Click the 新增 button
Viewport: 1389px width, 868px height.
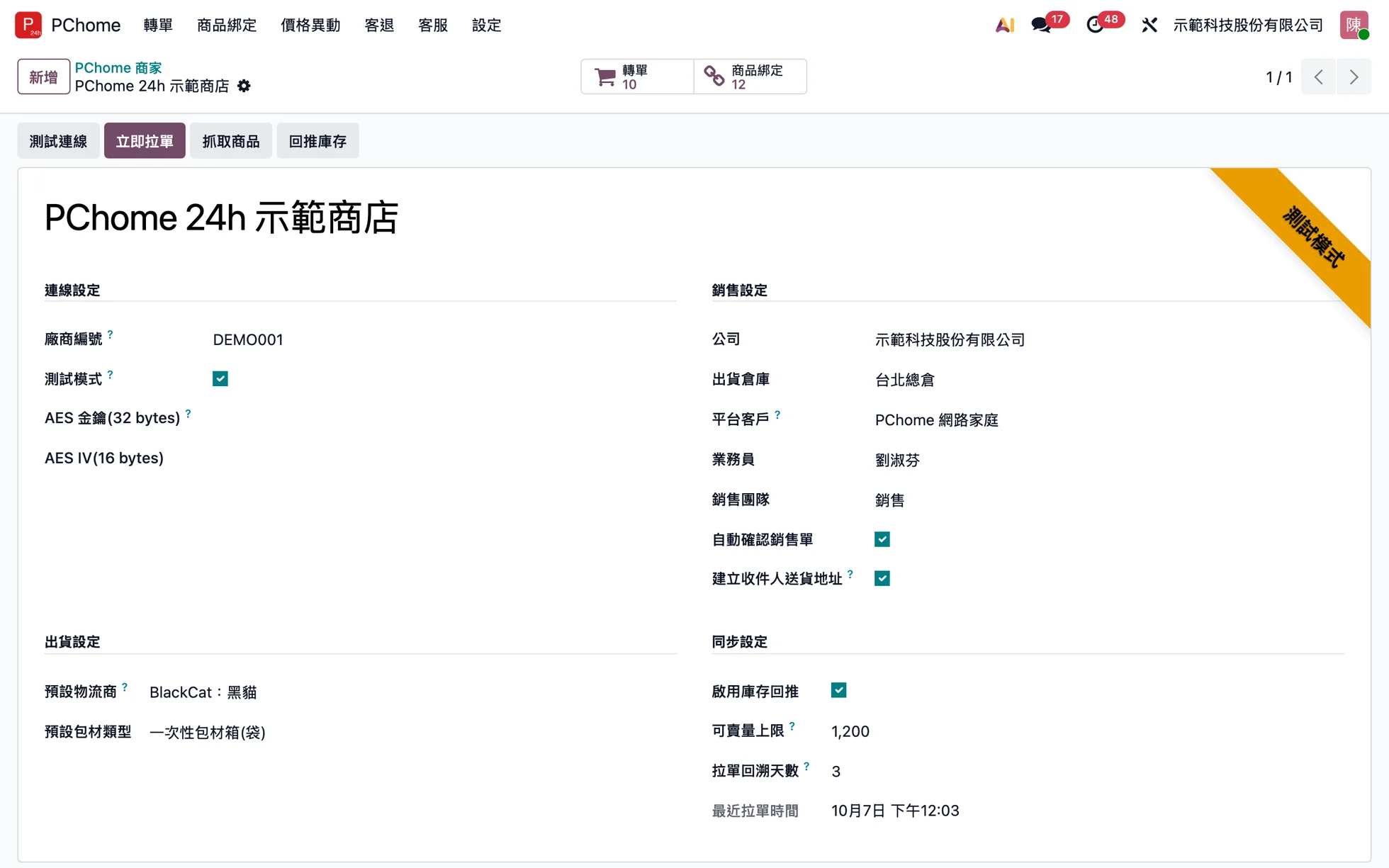(x=43, y=77)
